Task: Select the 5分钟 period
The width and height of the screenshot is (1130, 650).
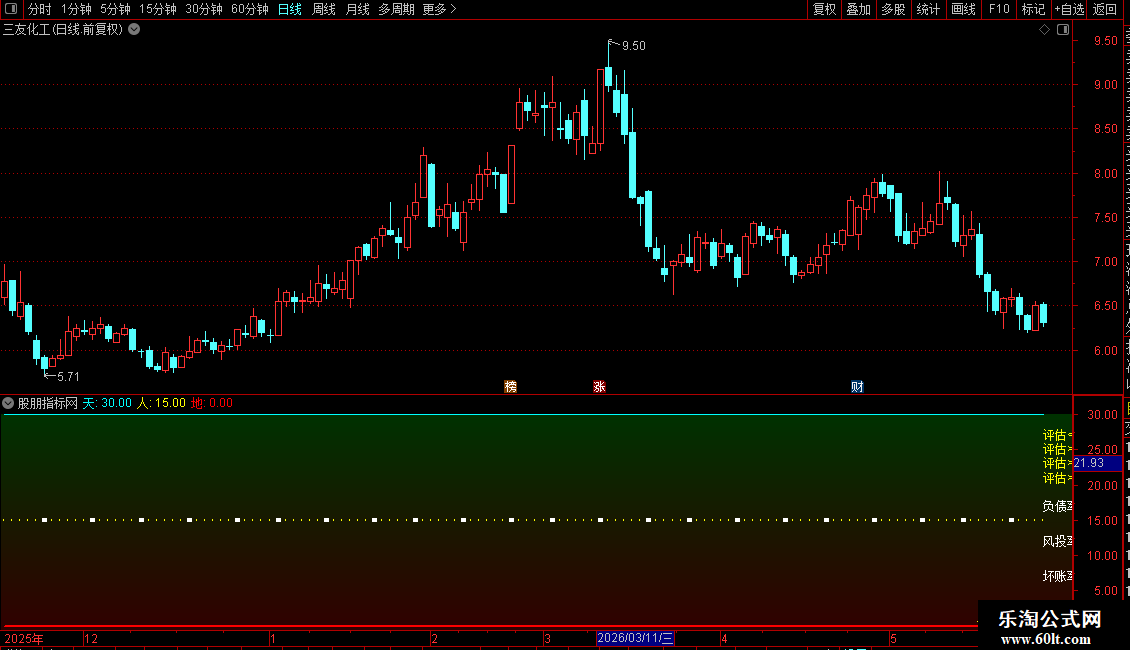Action: [x=115, y=9]
